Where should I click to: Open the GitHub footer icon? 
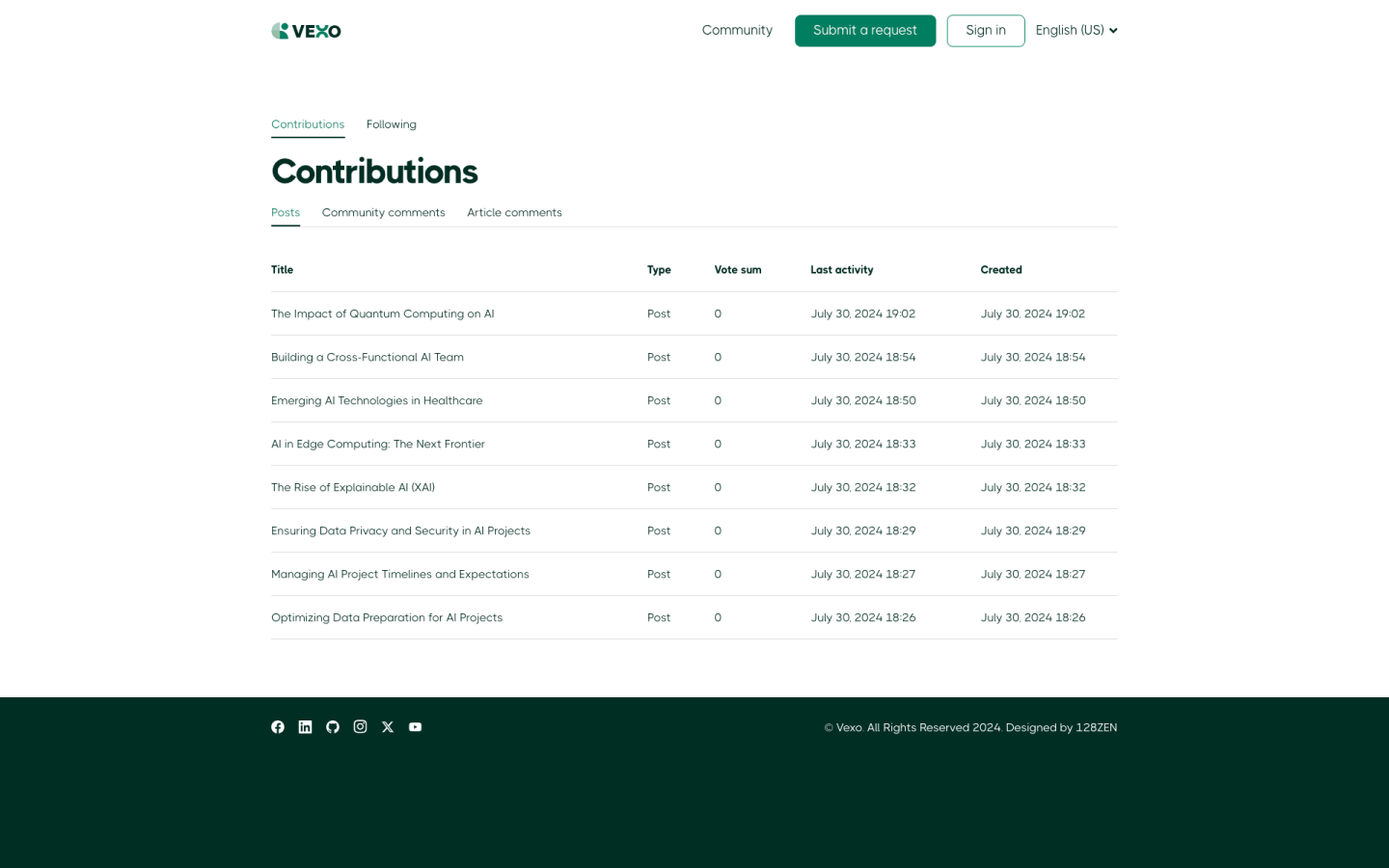pyautogui.click(x=333, y=727)
